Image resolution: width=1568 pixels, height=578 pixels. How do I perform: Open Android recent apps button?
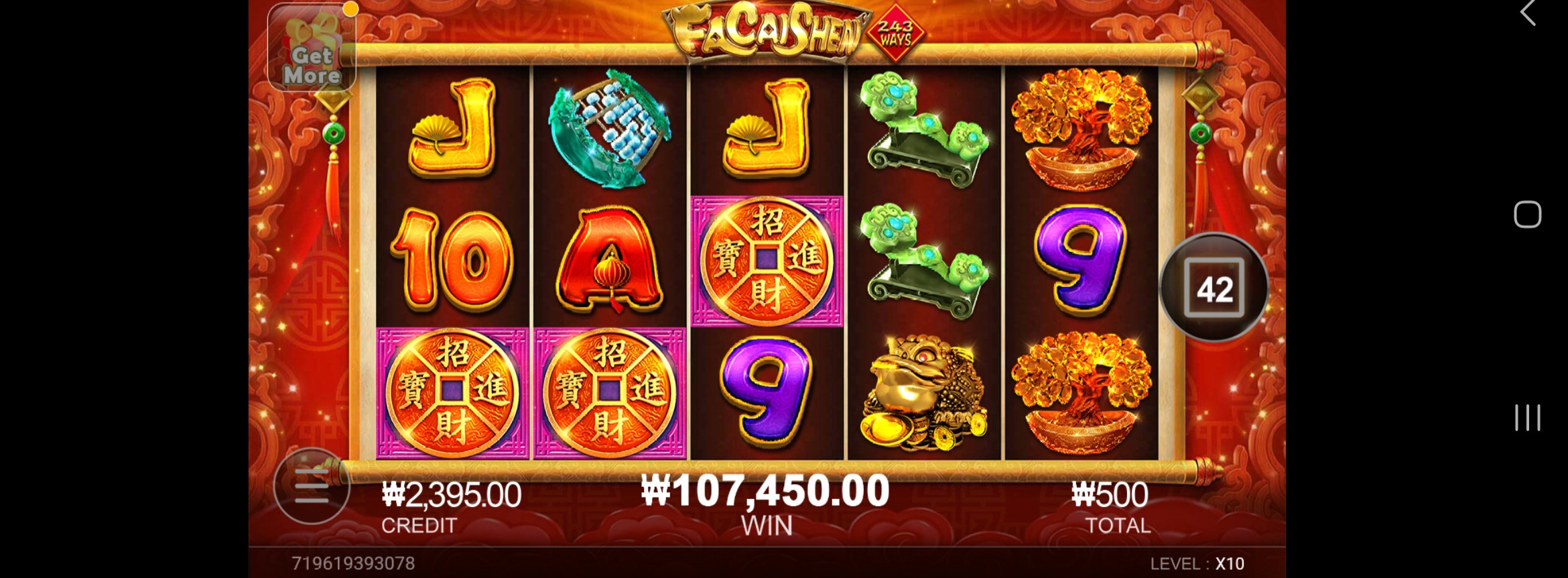tap(1528, 417)
